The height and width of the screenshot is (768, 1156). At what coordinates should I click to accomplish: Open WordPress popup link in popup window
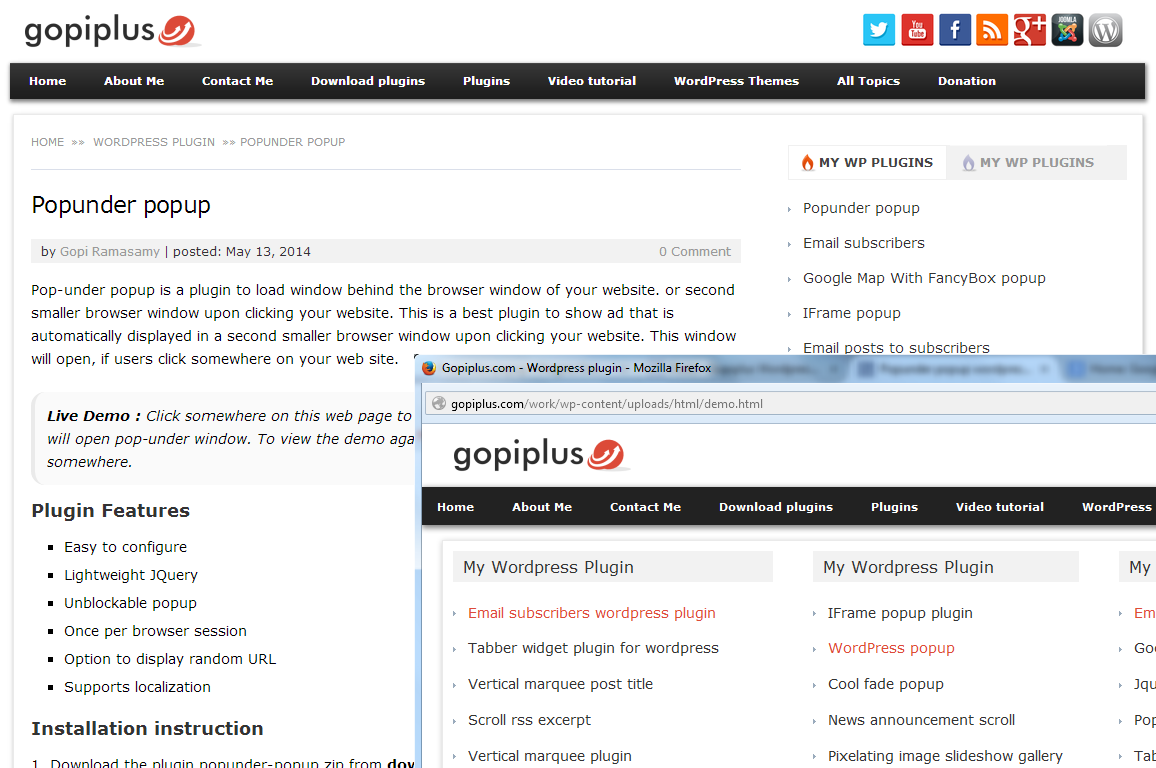[x=891, y=648]
